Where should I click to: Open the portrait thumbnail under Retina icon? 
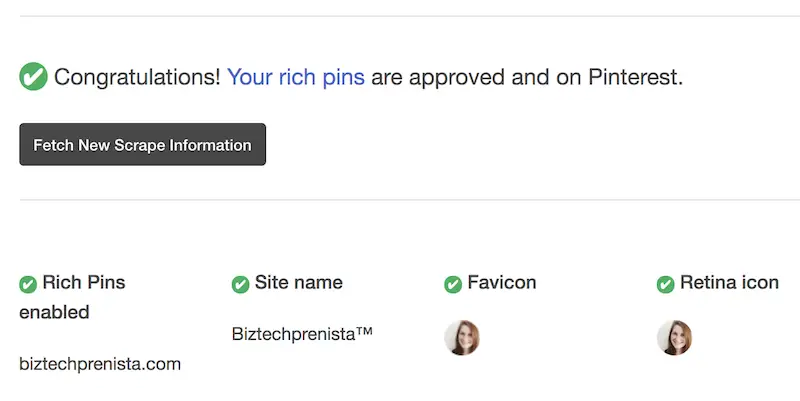click(674, 337)
